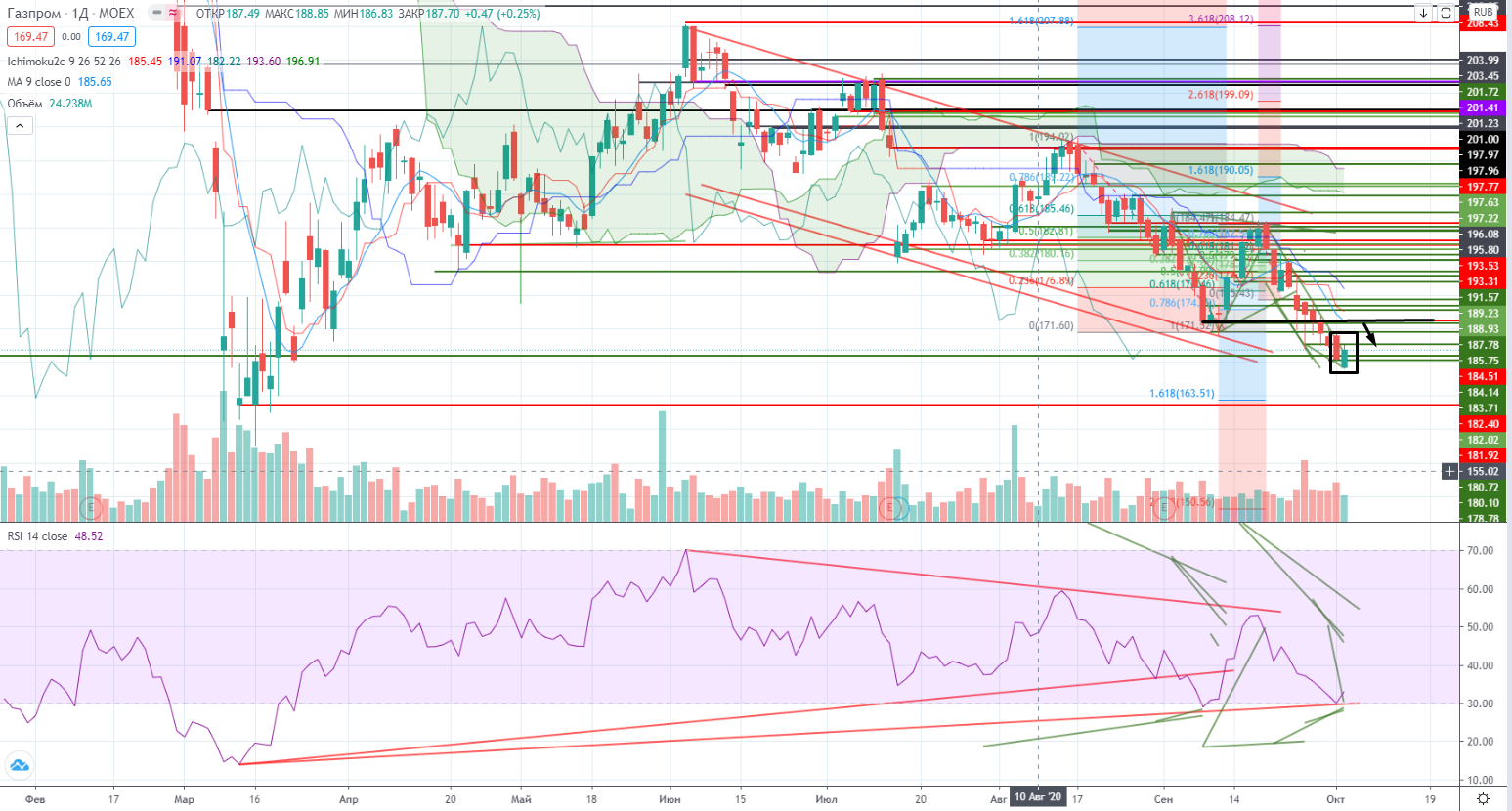The height and width of the screenshot is (811, 1512).
Task: Select the 3.618(208.12) Fibonacci label
Action: click(x=1221, y=19)
